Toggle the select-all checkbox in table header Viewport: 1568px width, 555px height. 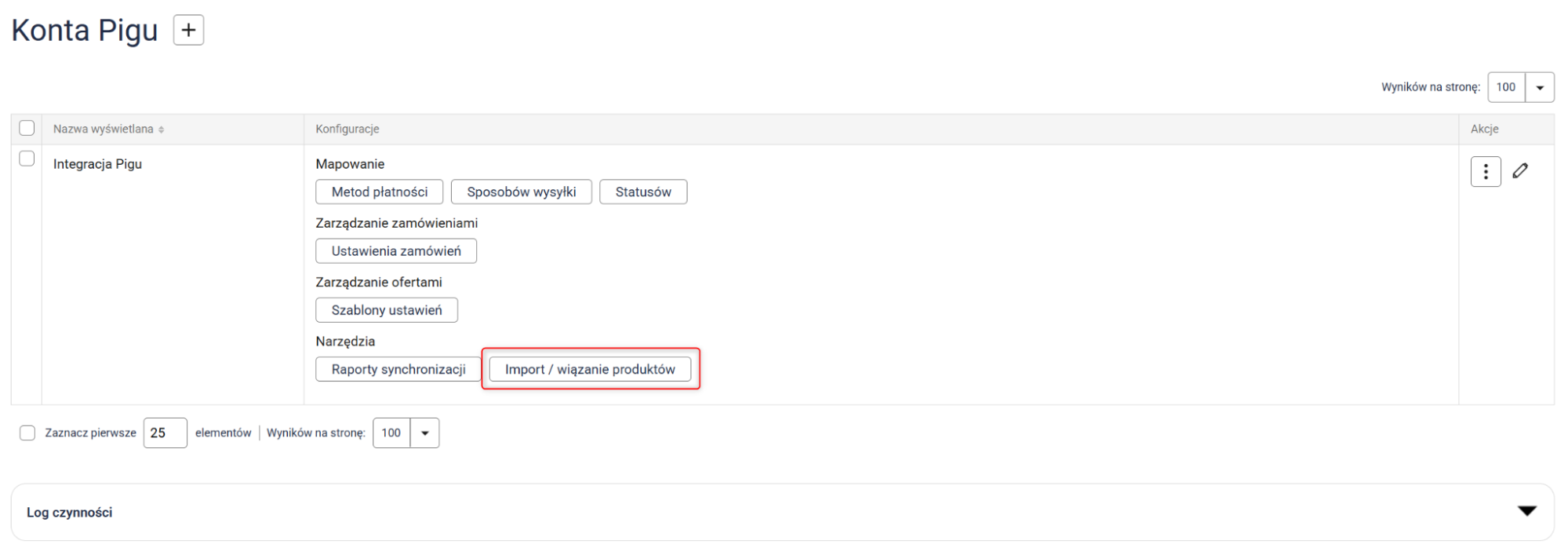pyautogui.click(x=27, y=128)
